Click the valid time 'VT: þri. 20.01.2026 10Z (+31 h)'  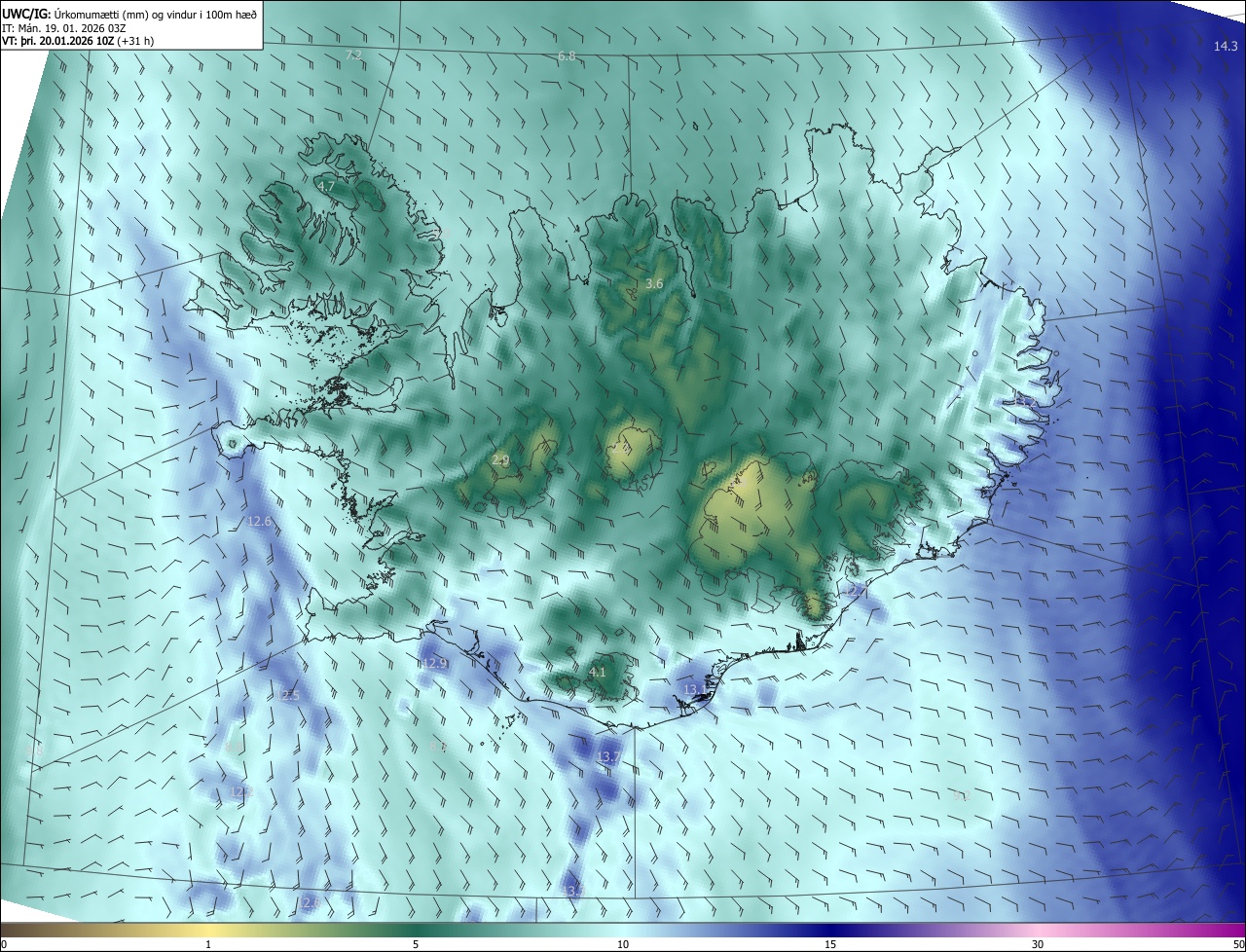[78, 41]
